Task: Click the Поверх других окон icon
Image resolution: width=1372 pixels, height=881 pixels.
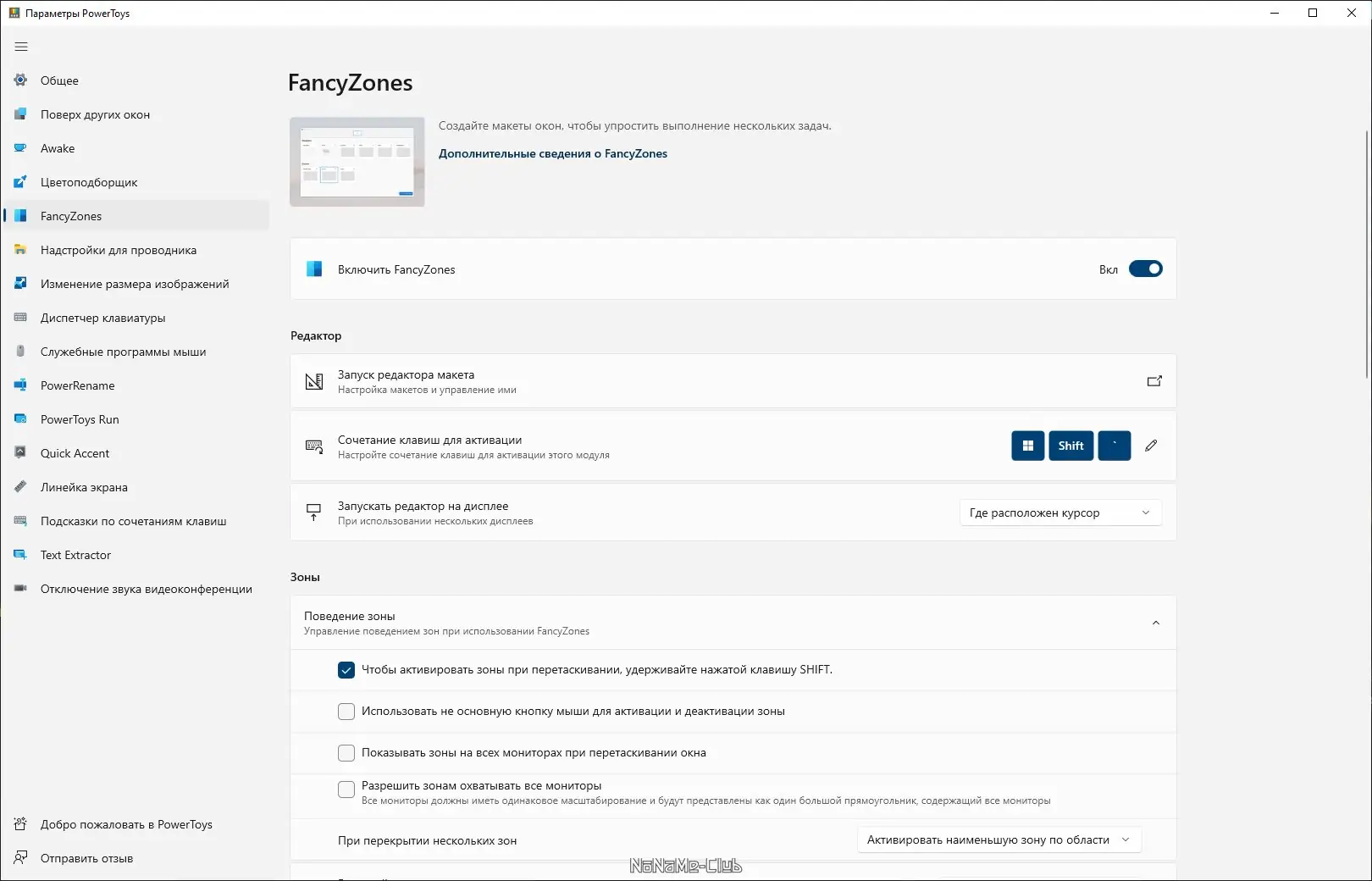Action: tap(20, 114)
